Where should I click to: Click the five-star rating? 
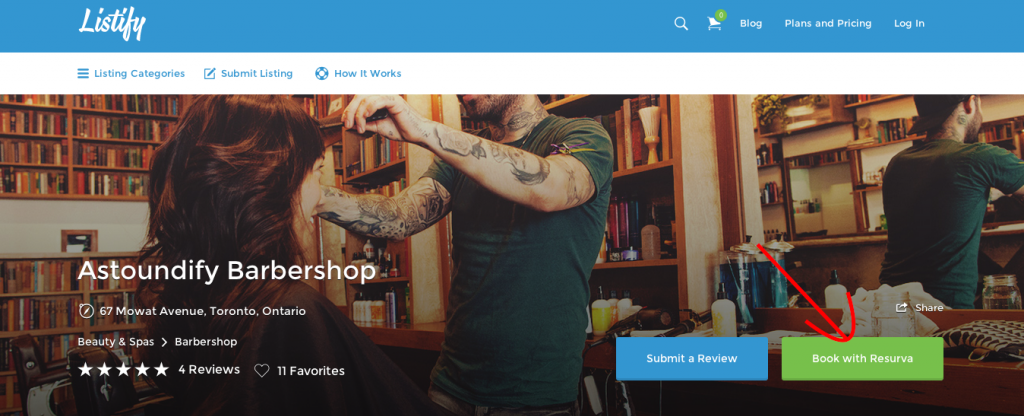pos(123,370)
